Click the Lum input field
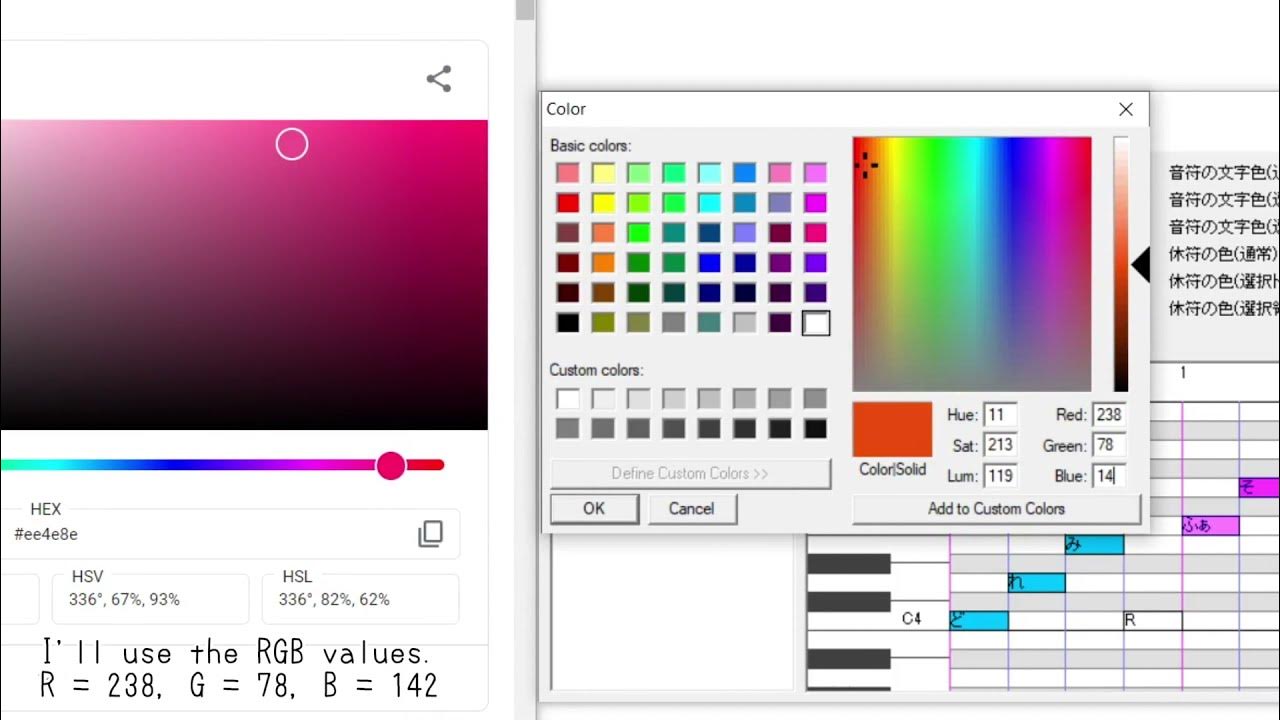Screen dimensions: 1280x720 pos(1000,476)
